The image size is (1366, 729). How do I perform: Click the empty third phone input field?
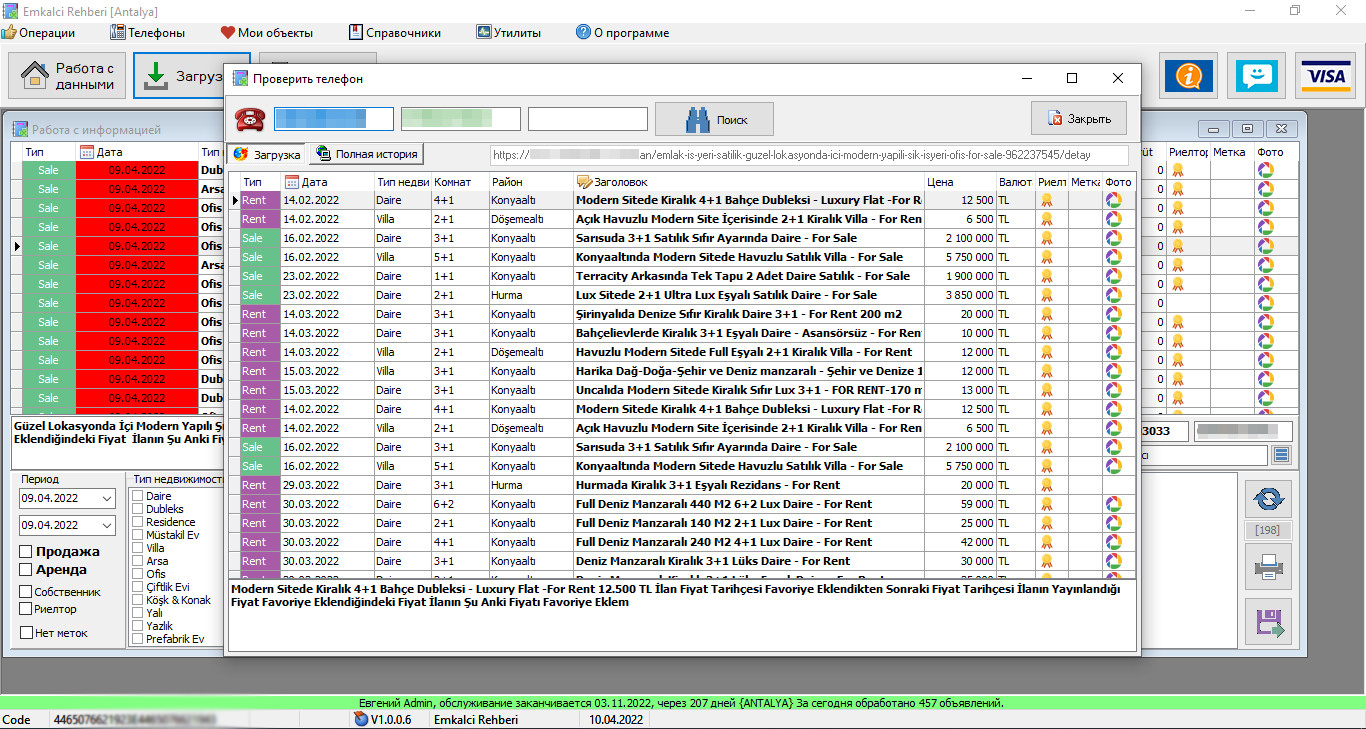click(x=588, y=119)
